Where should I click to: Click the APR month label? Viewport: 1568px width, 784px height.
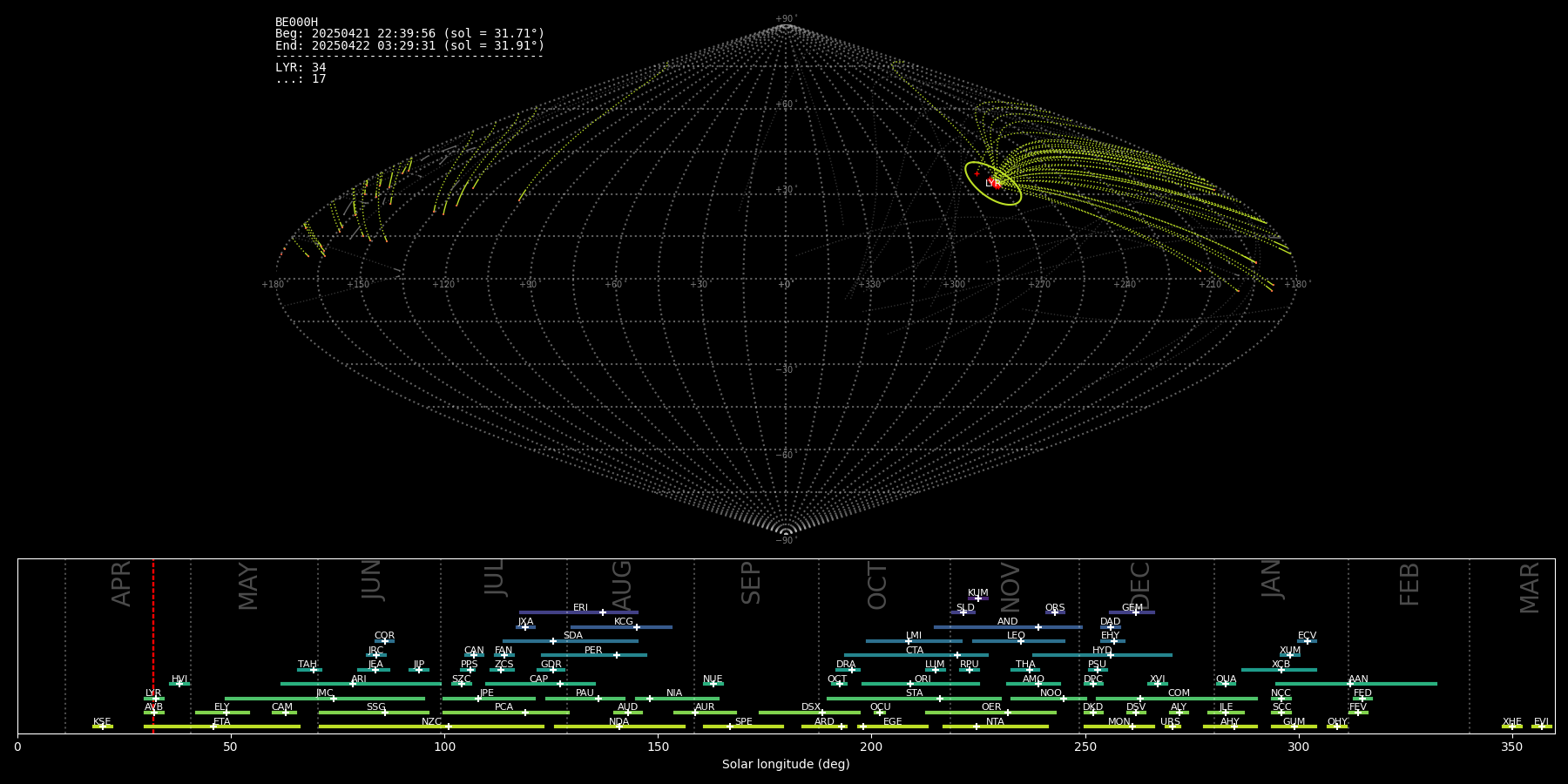point(121,584)
